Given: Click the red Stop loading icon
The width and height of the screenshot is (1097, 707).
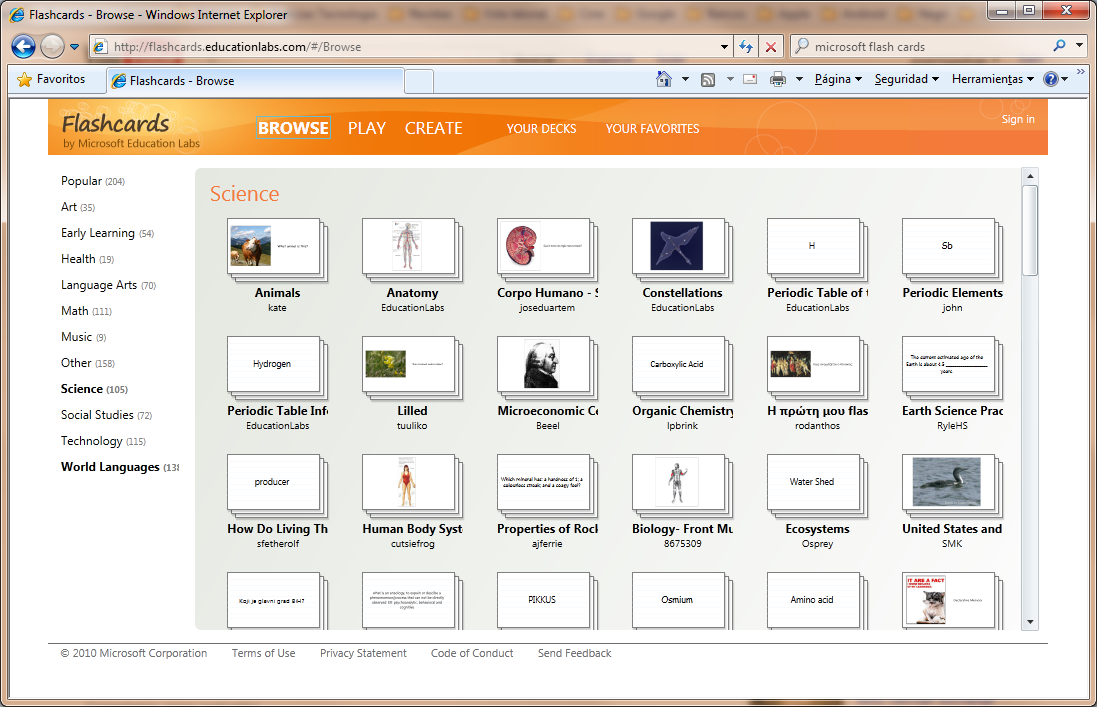Looking at the screenshot, I should [770, 47].
